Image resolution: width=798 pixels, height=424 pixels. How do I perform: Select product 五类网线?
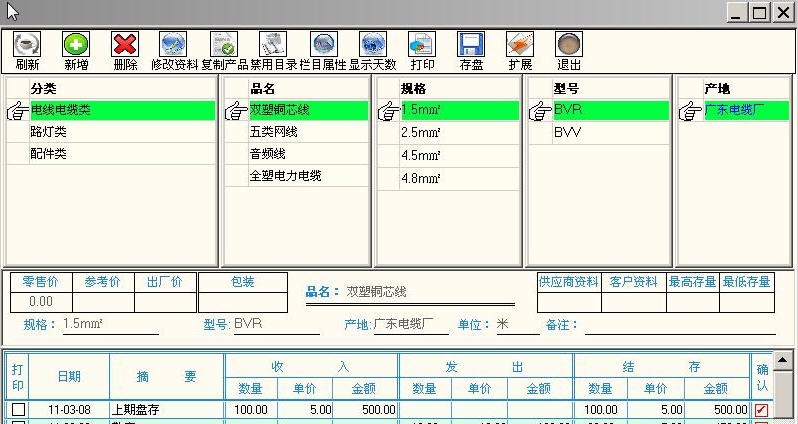pyautogui.click(x=308, y=132)
